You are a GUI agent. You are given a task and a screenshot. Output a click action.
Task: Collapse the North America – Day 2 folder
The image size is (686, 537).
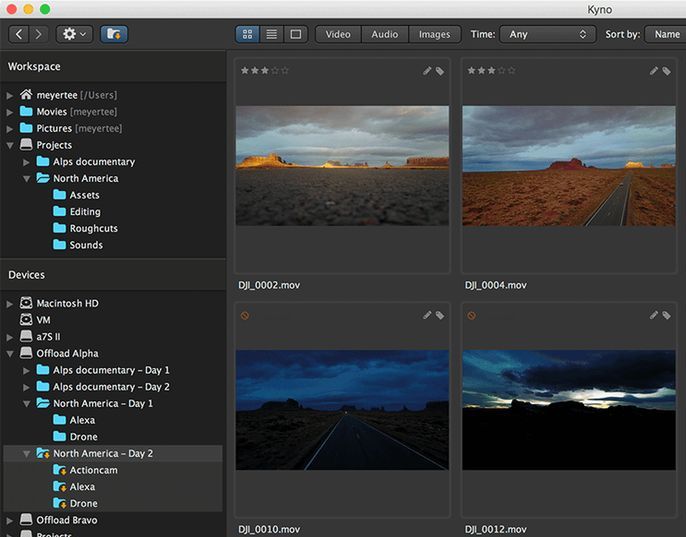click(27, 454)
